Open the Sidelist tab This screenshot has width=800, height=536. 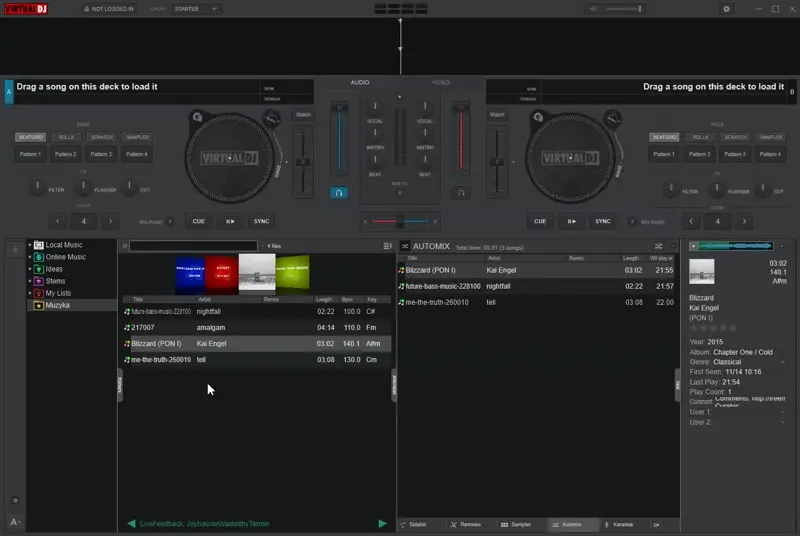[417, 524]
